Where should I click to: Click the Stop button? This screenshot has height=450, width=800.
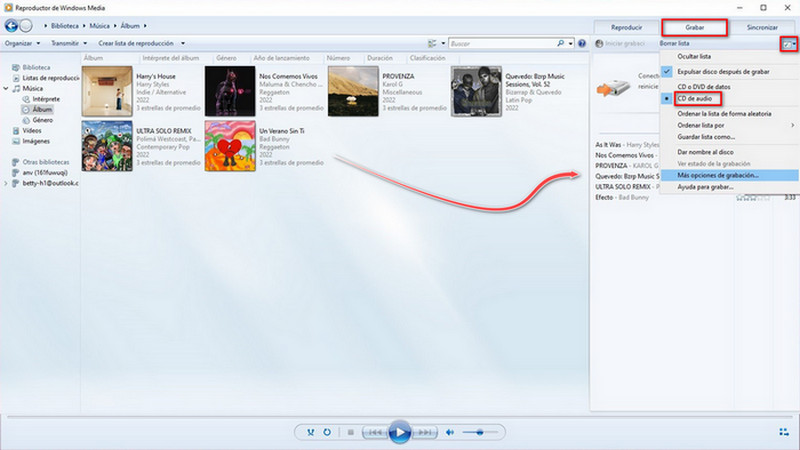tap(351, 432)
